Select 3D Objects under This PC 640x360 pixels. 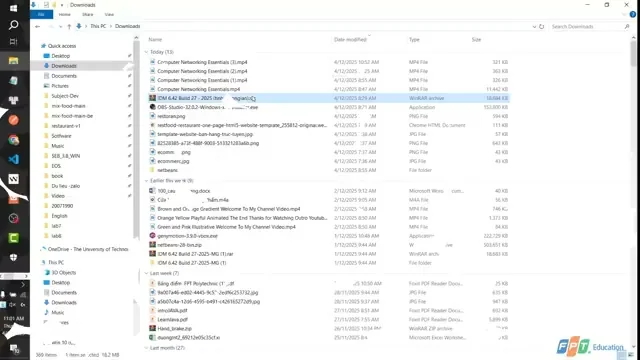coord(64,272)
